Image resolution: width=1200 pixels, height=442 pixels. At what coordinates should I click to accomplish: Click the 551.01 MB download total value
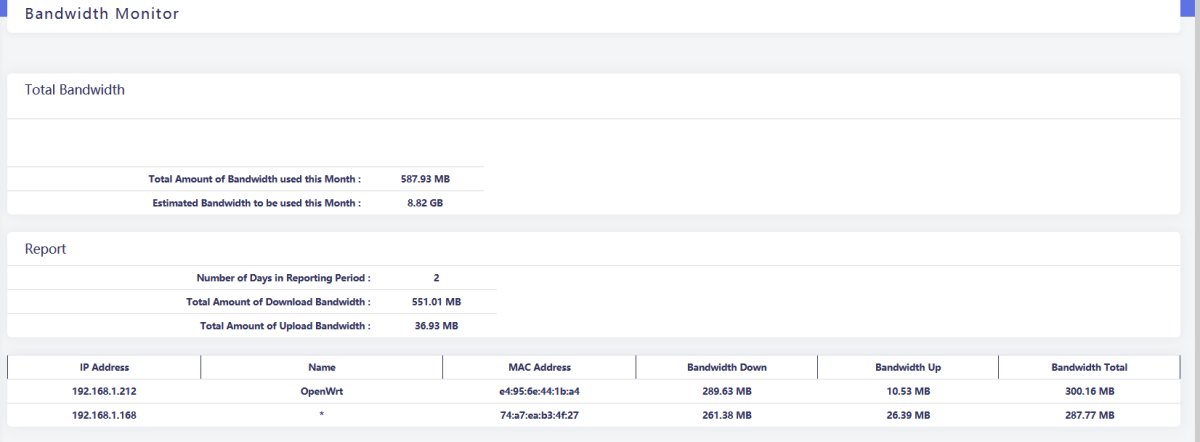point(438,302)
